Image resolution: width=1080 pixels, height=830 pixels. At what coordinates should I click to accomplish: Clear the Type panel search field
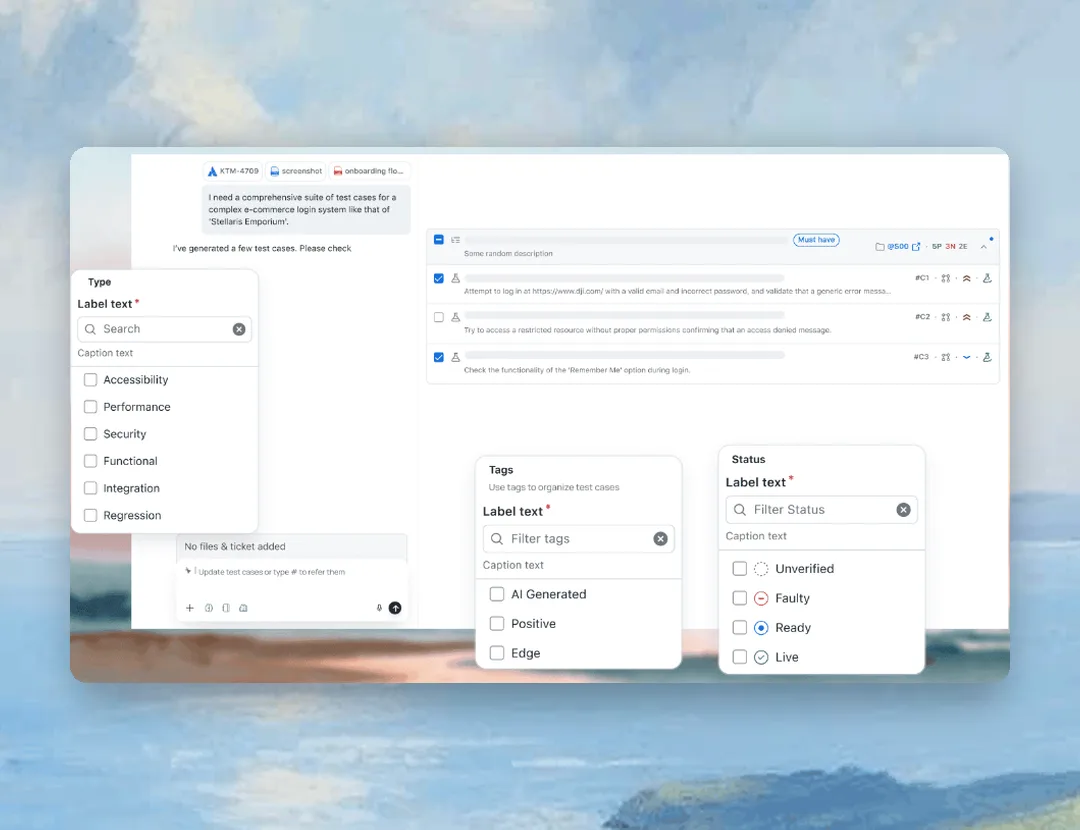tap(239, 329)
